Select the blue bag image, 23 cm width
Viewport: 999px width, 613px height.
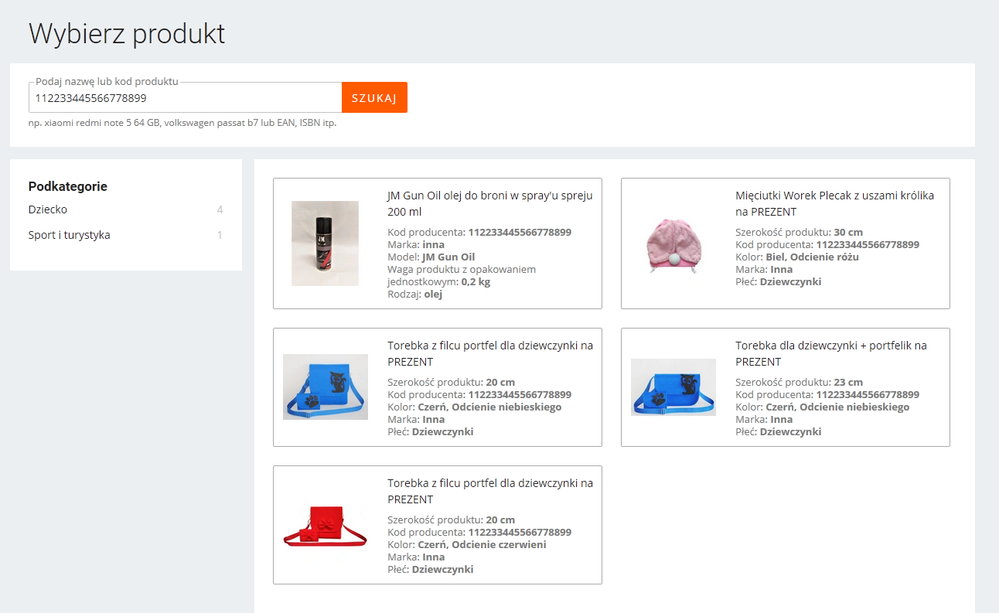[x=673, y=387]
